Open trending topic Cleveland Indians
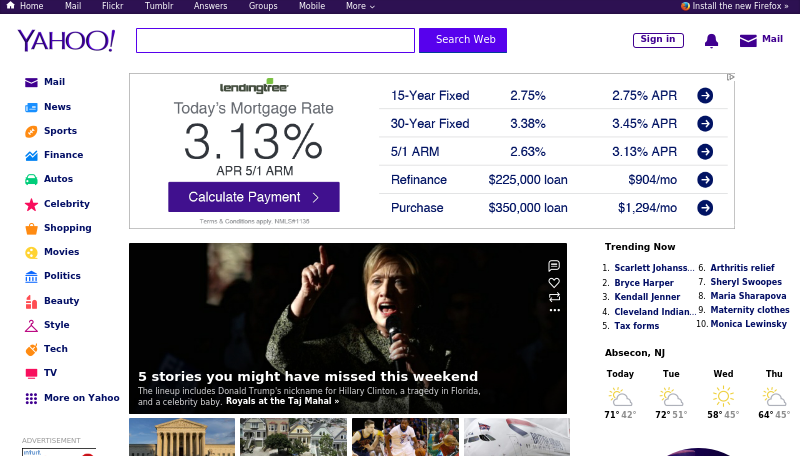Viewport: 800px width, 456px height. click(655, 312)
